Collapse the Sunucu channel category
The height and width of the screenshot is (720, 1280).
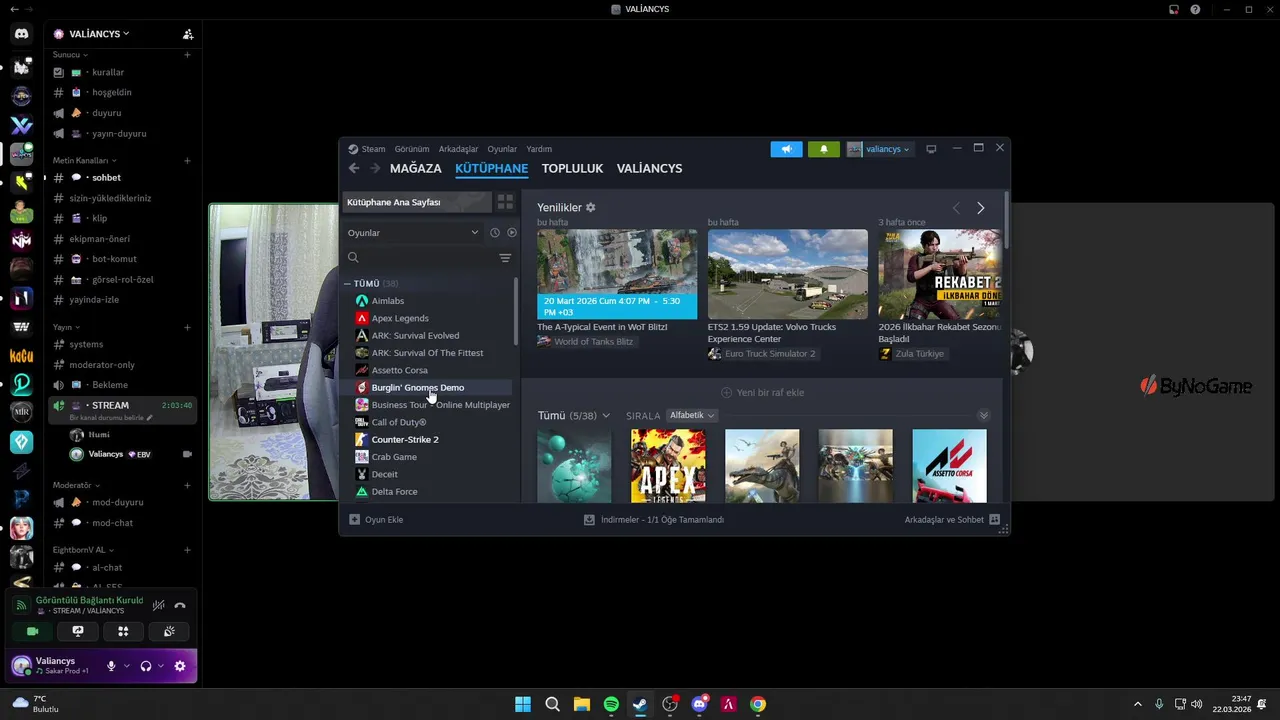tap(70, 55)
